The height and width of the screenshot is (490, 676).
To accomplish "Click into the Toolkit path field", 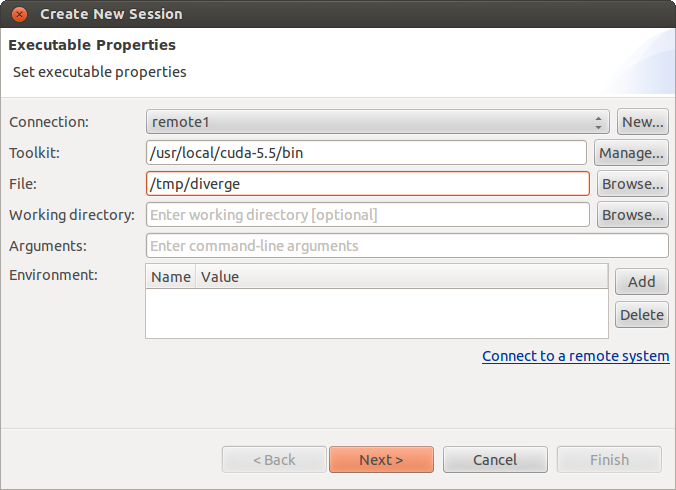I will (366, 153).
